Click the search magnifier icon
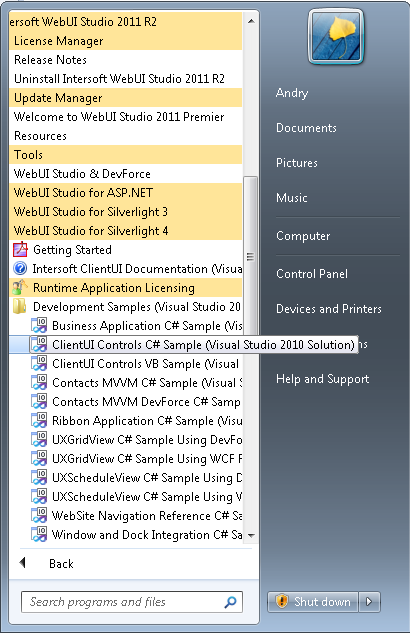 230,602
